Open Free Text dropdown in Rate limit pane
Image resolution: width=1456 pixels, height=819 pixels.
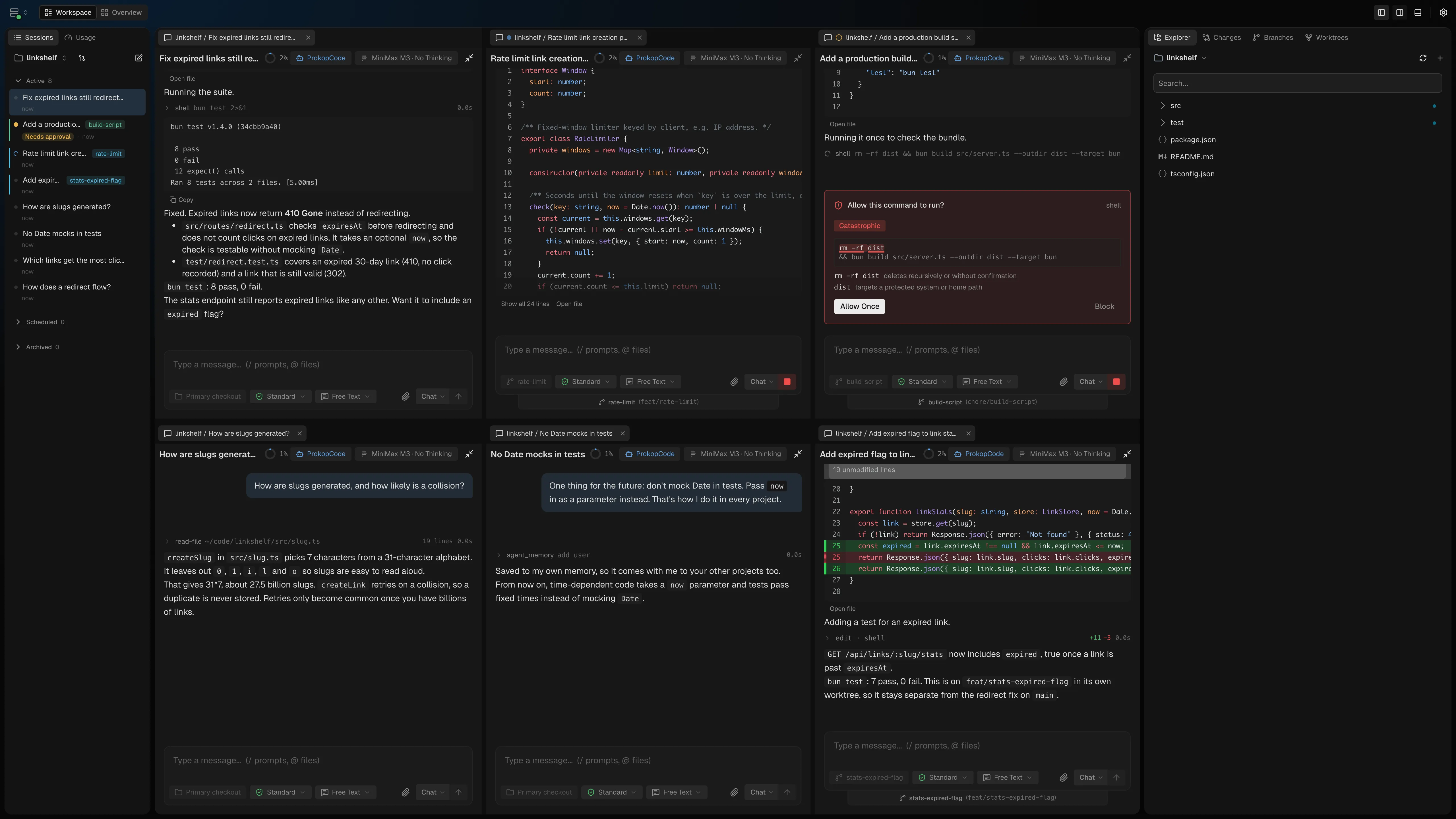(x=651, y=382)
